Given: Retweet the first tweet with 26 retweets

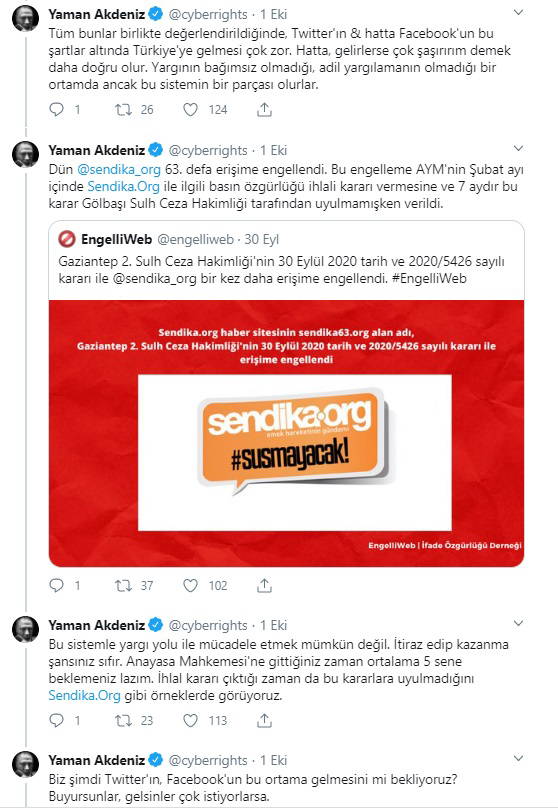Looking at the screenshot, I should 123,110.
